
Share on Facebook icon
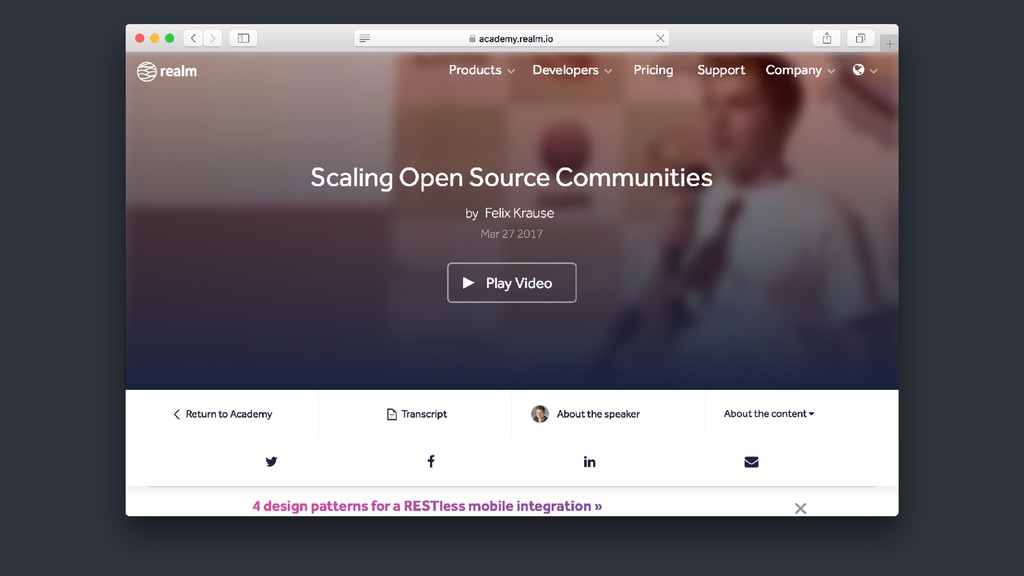(x=431, y=462)
